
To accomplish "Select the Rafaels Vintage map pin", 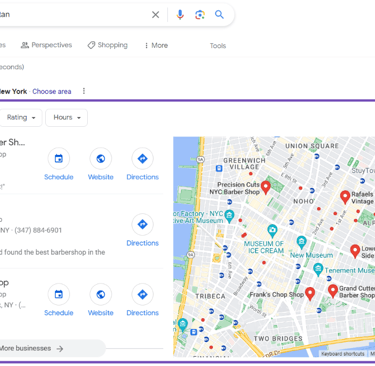I will click(345, 197).
